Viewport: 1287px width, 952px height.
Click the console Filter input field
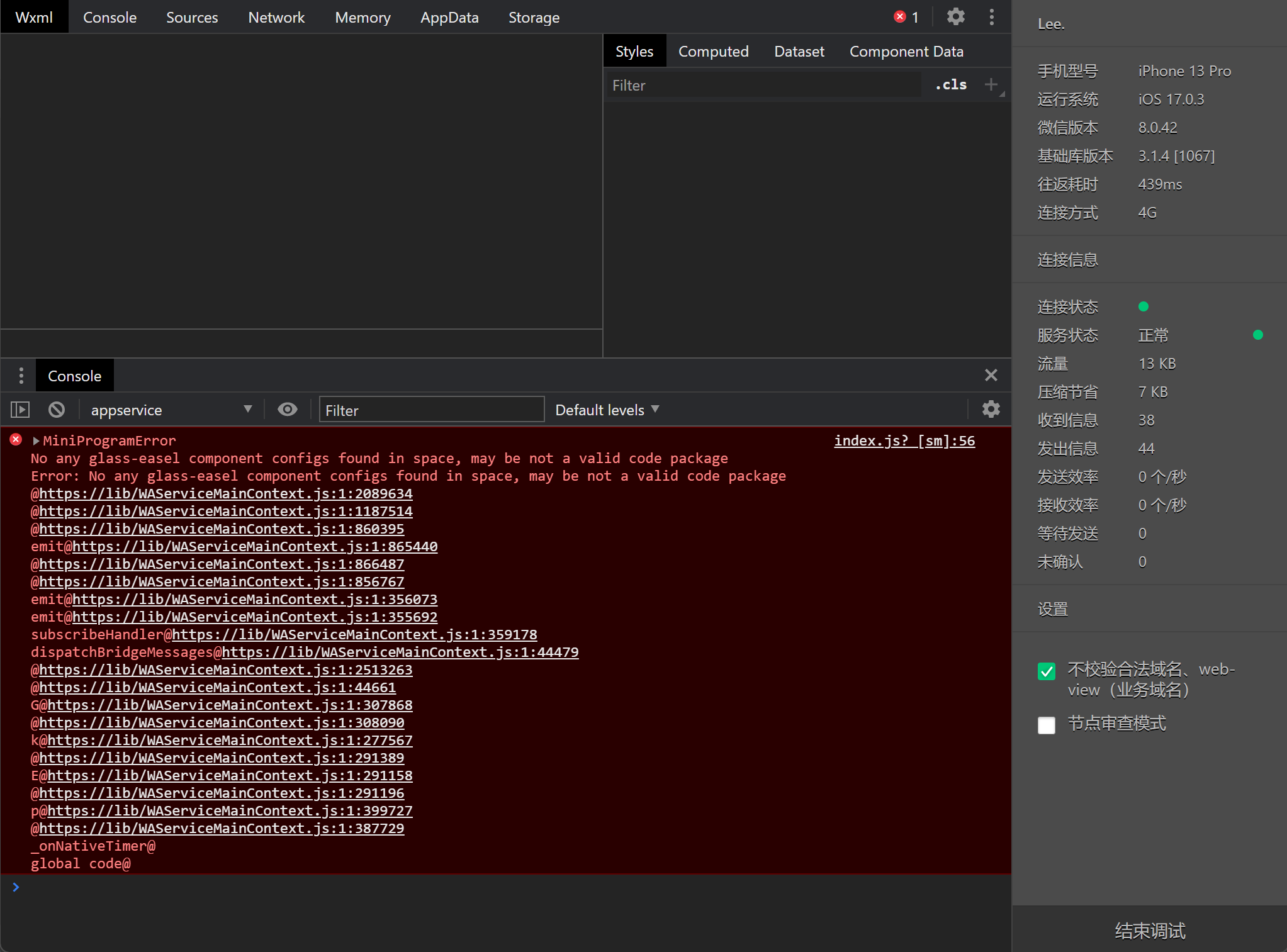[431, 410]
